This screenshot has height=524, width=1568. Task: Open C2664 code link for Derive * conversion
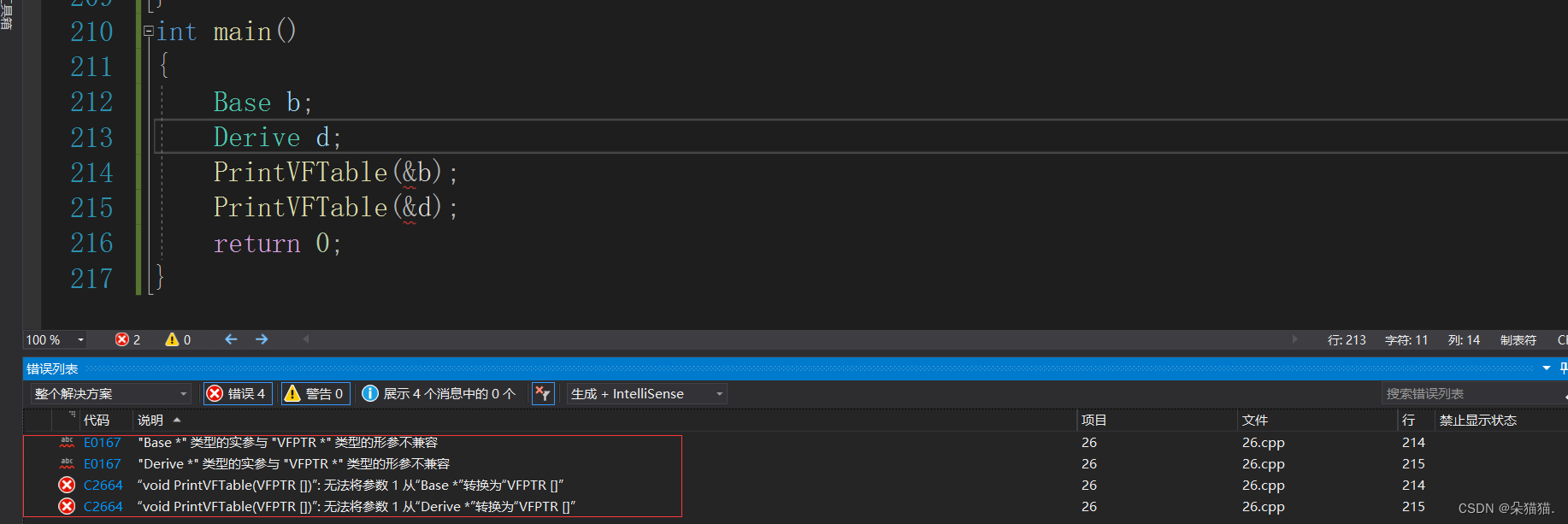tap(103, 506)
